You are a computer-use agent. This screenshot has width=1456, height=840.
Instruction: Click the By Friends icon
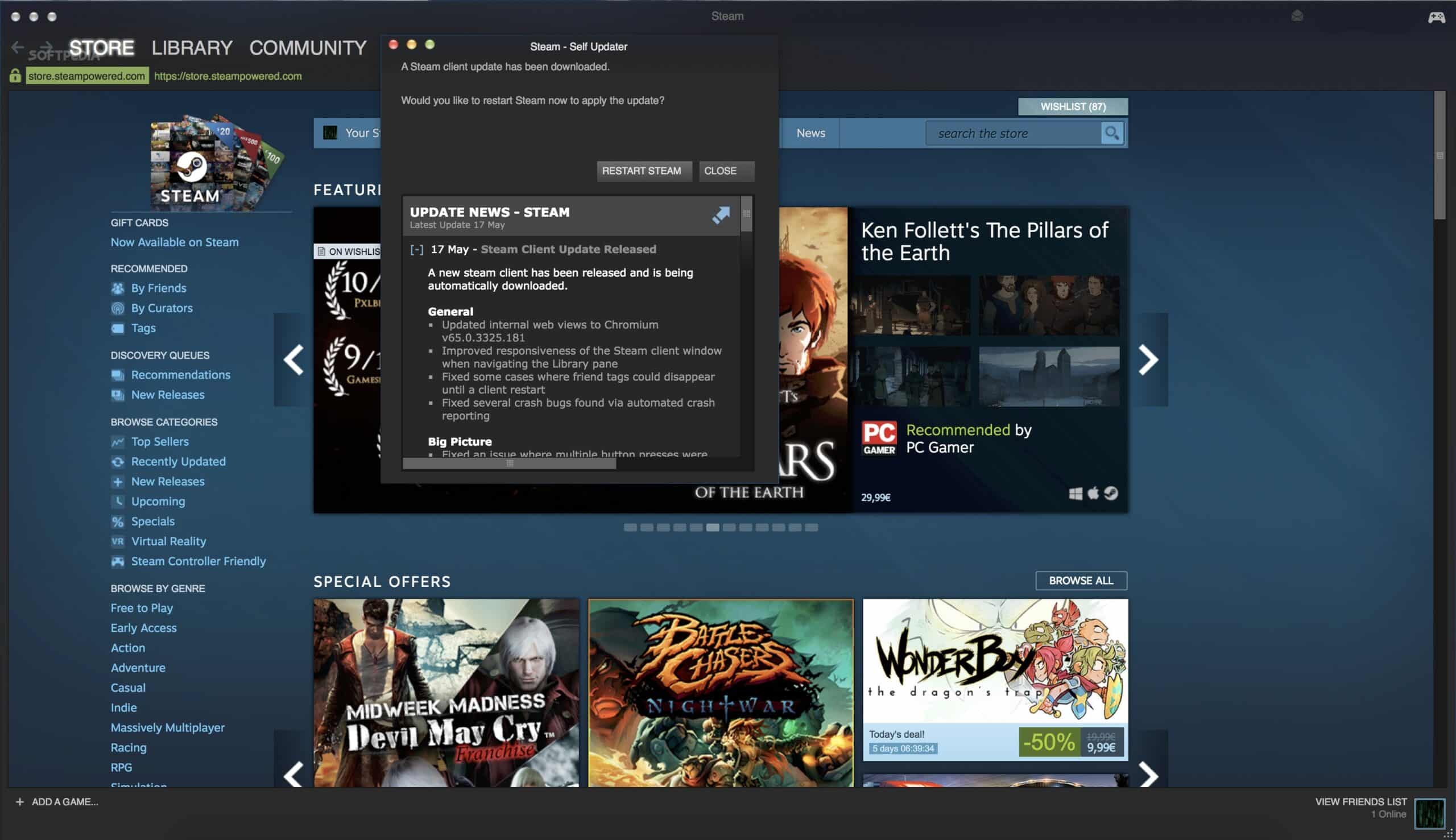(118, 288)
